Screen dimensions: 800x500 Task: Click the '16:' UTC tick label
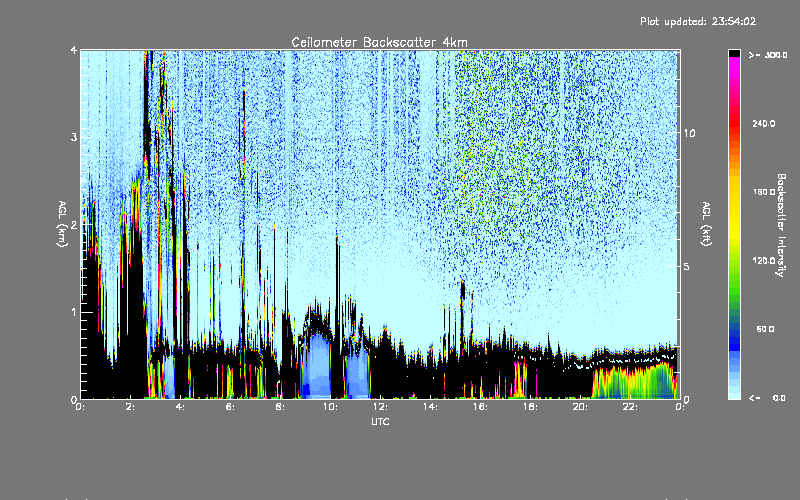[x=480, y=407]
